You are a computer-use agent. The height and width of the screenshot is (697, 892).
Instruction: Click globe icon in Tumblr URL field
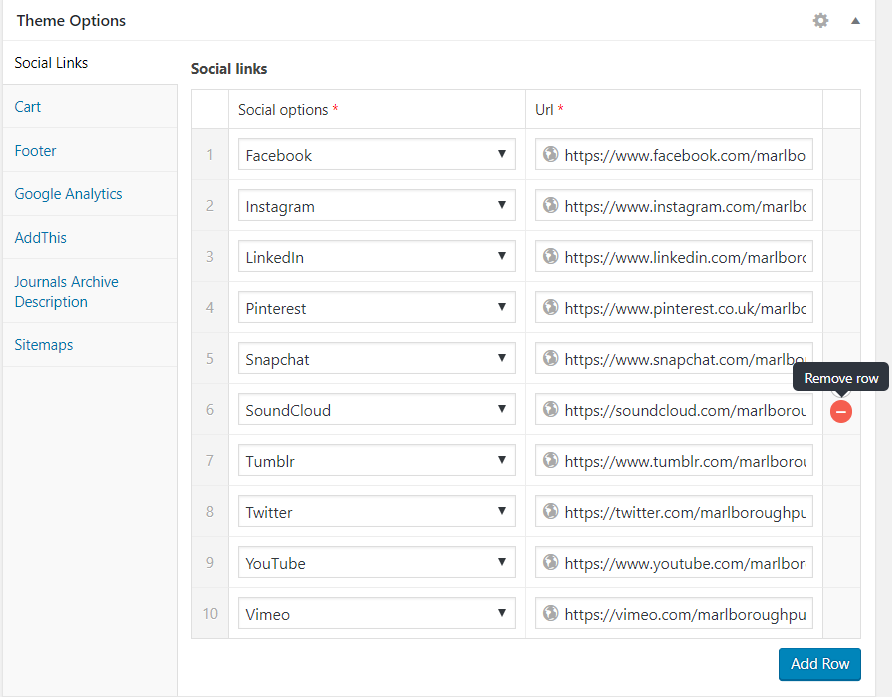click(550, 460)
